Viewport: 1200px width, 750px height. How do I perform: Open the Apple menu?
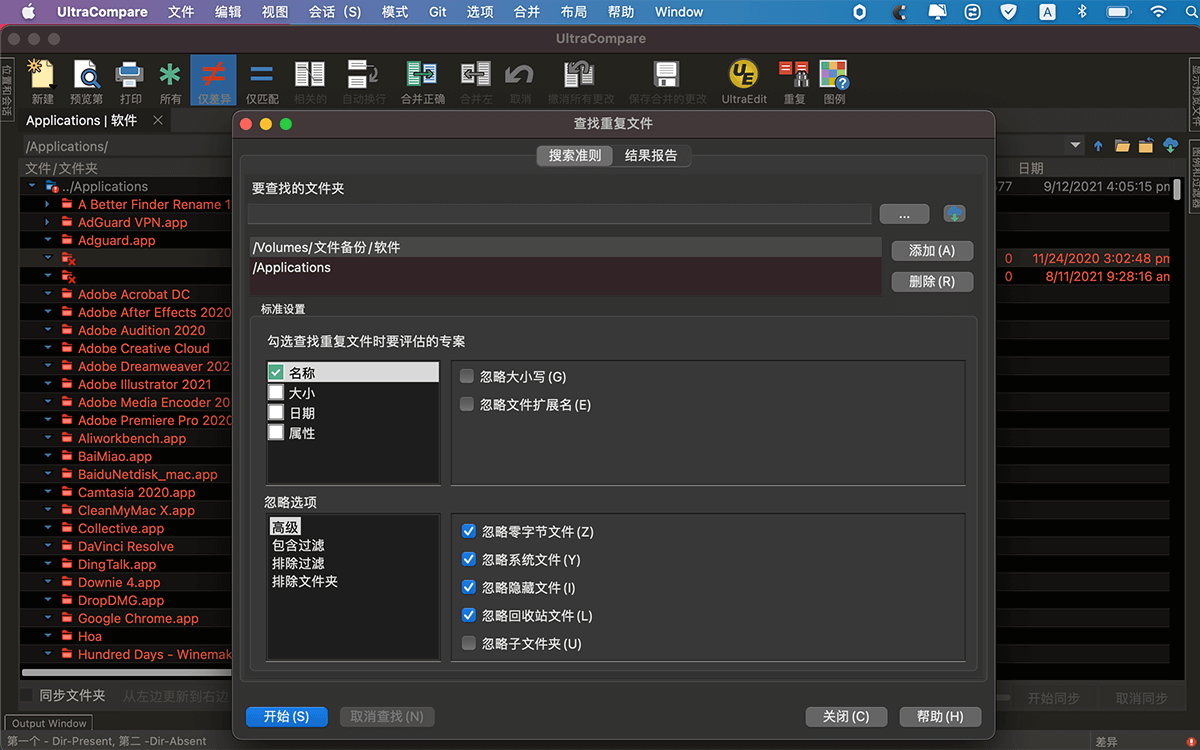click(x=28, y=12)
